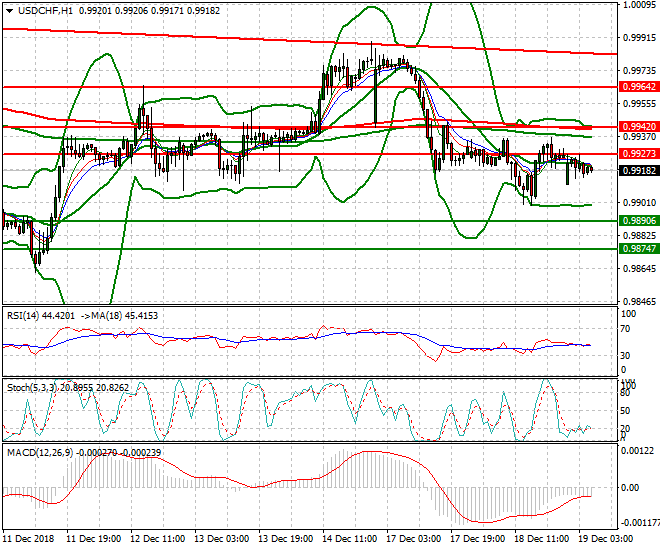
Task: Select the USDCHF,H1 chart title text
Action: pos(45,11)
